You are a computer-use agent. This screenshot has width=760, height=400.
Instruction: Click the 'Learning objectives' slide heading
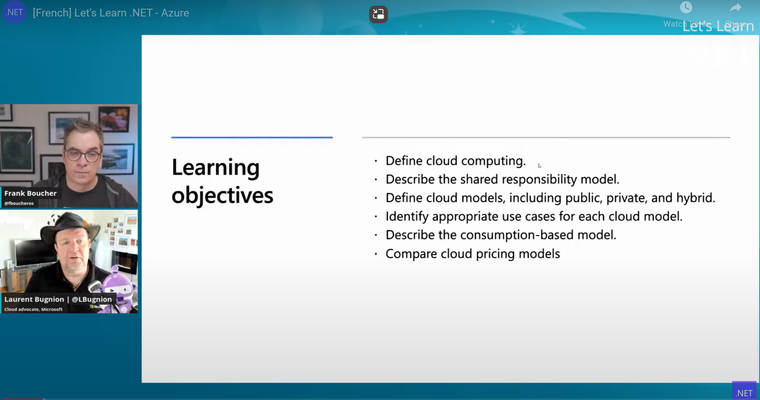tap(222, 181)
